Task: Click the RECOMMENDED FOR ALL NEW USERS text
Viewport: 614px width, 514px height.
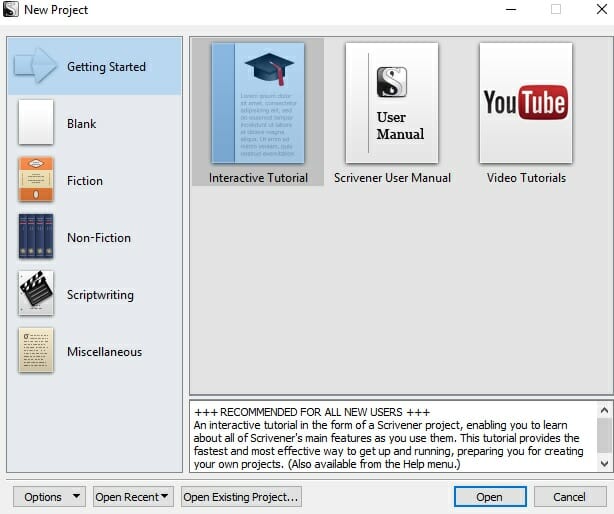Action: click(x=312, y=412)
